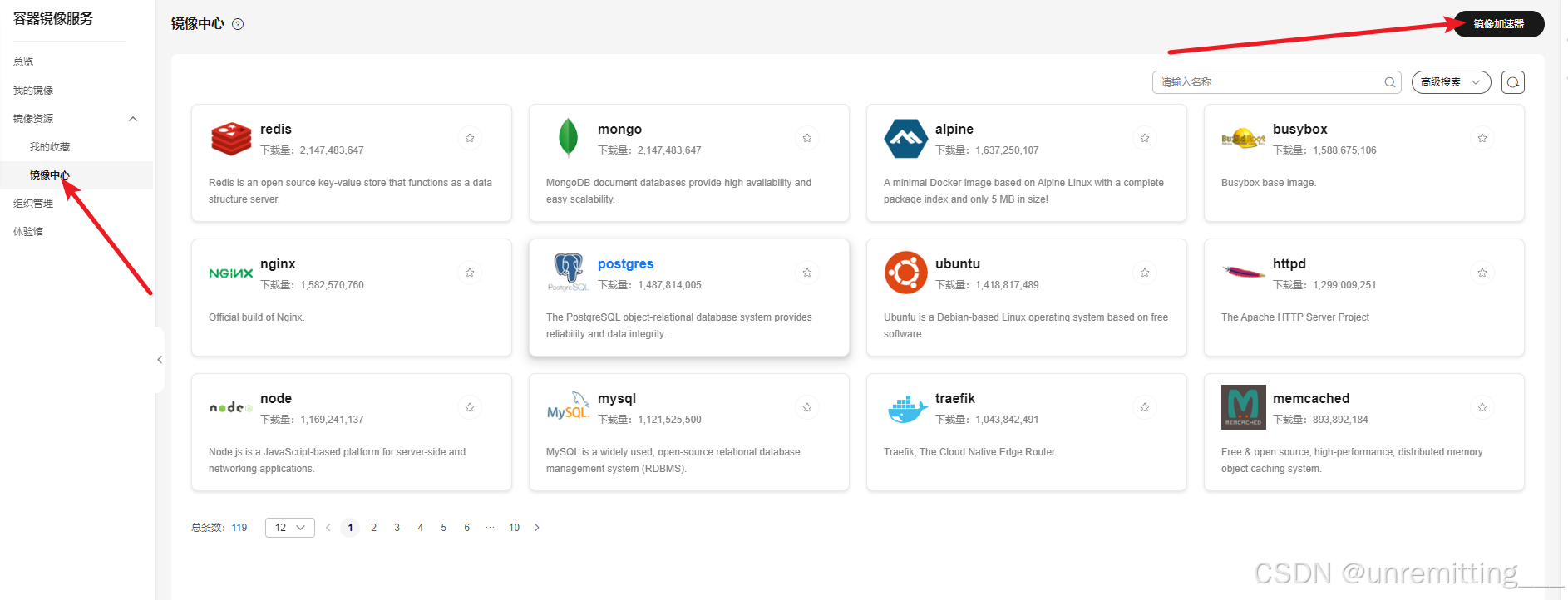Favorite the node image star
1568x600 pixels.
[x=470, y=407]
